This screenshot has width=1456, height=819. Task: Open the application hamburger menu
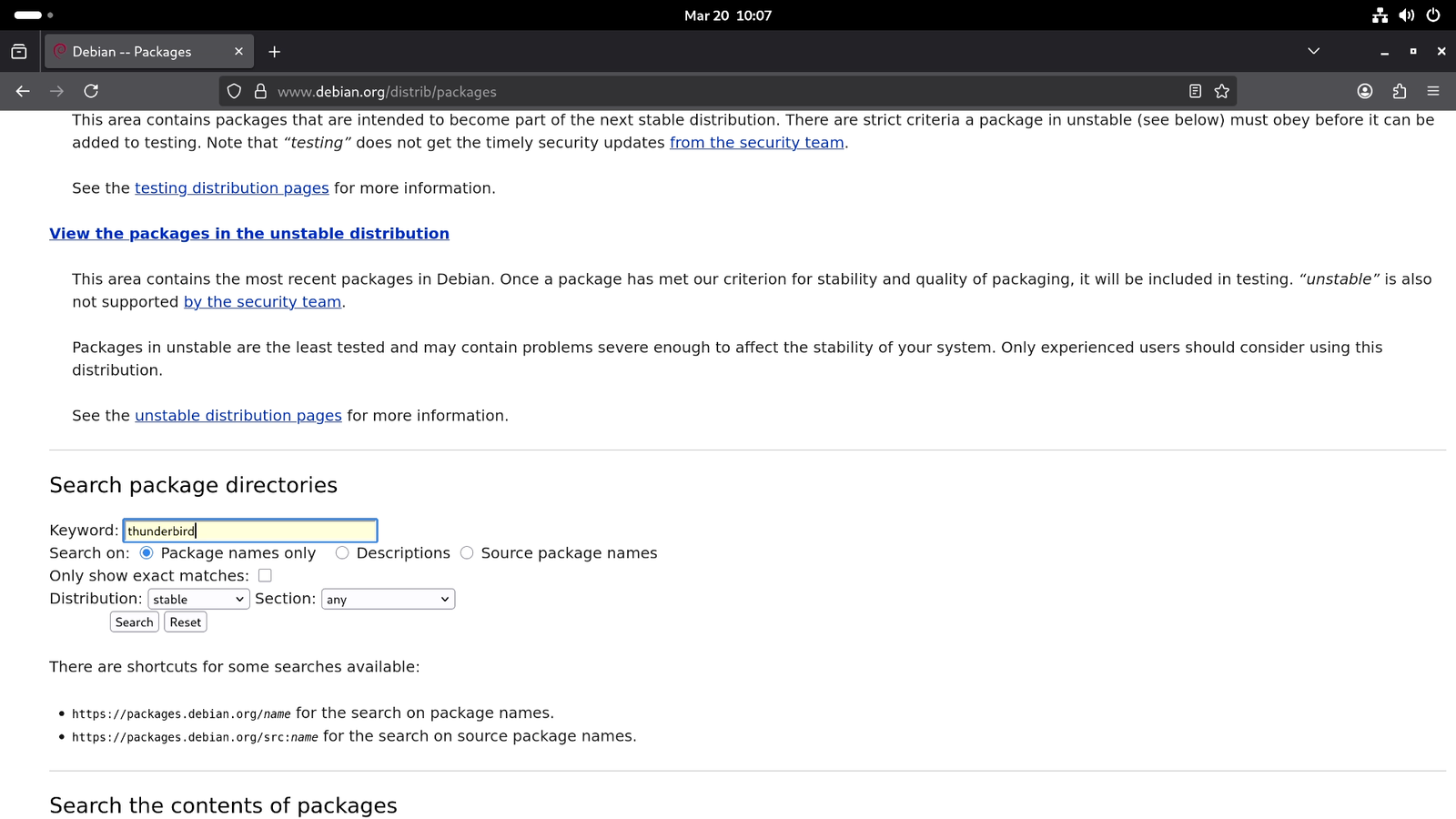(1433, 91)
